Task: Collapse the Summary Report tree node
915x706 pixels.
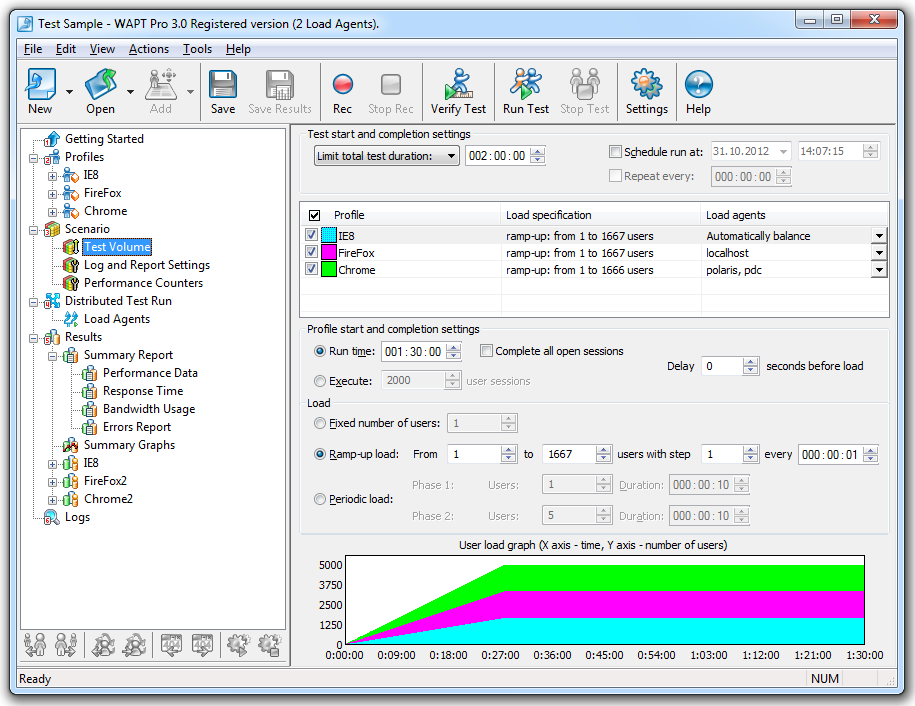Action: [52, 355]
